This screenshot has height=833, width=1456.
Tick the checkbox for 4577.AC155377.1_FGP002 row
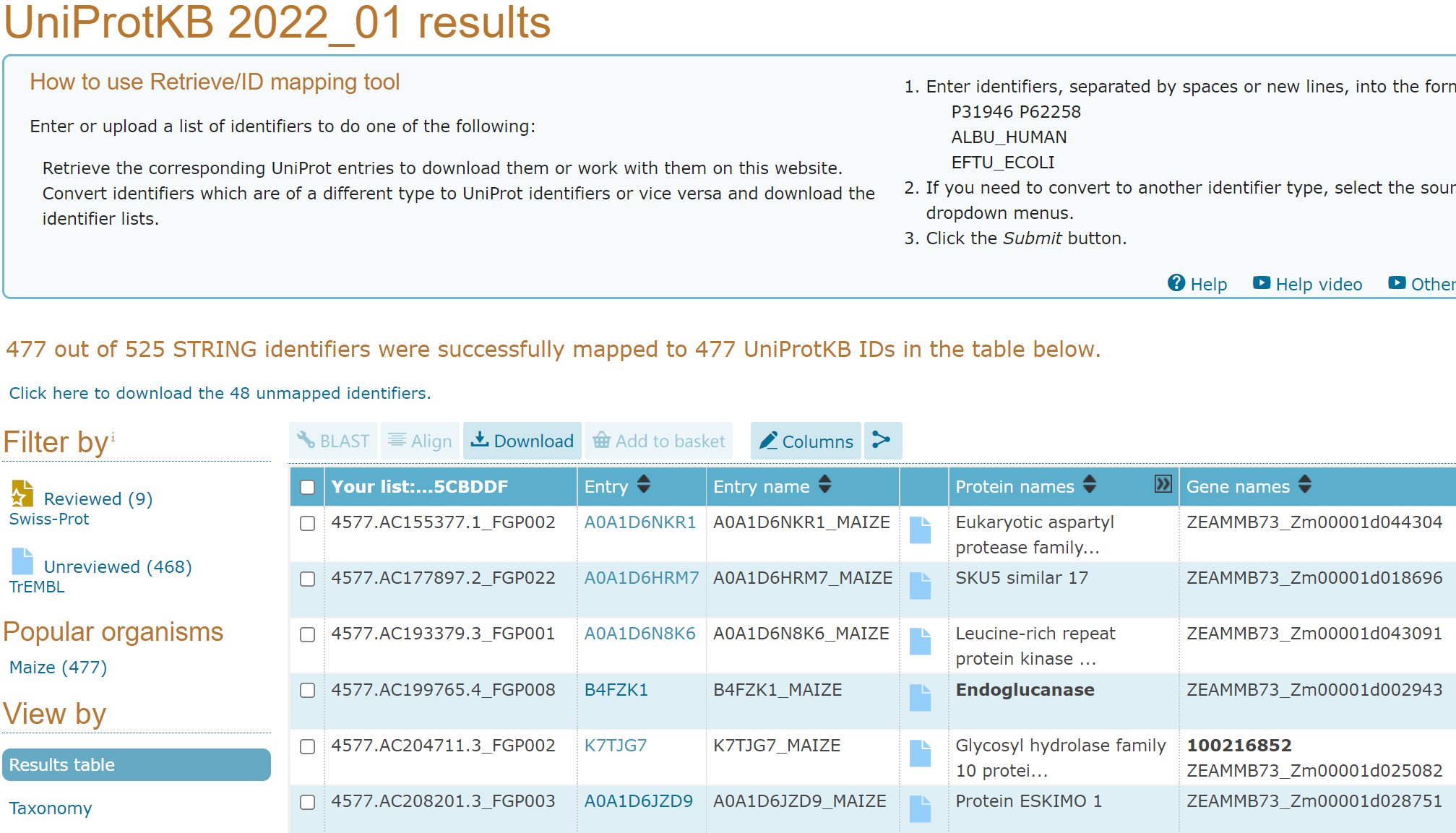pos(307,523)
